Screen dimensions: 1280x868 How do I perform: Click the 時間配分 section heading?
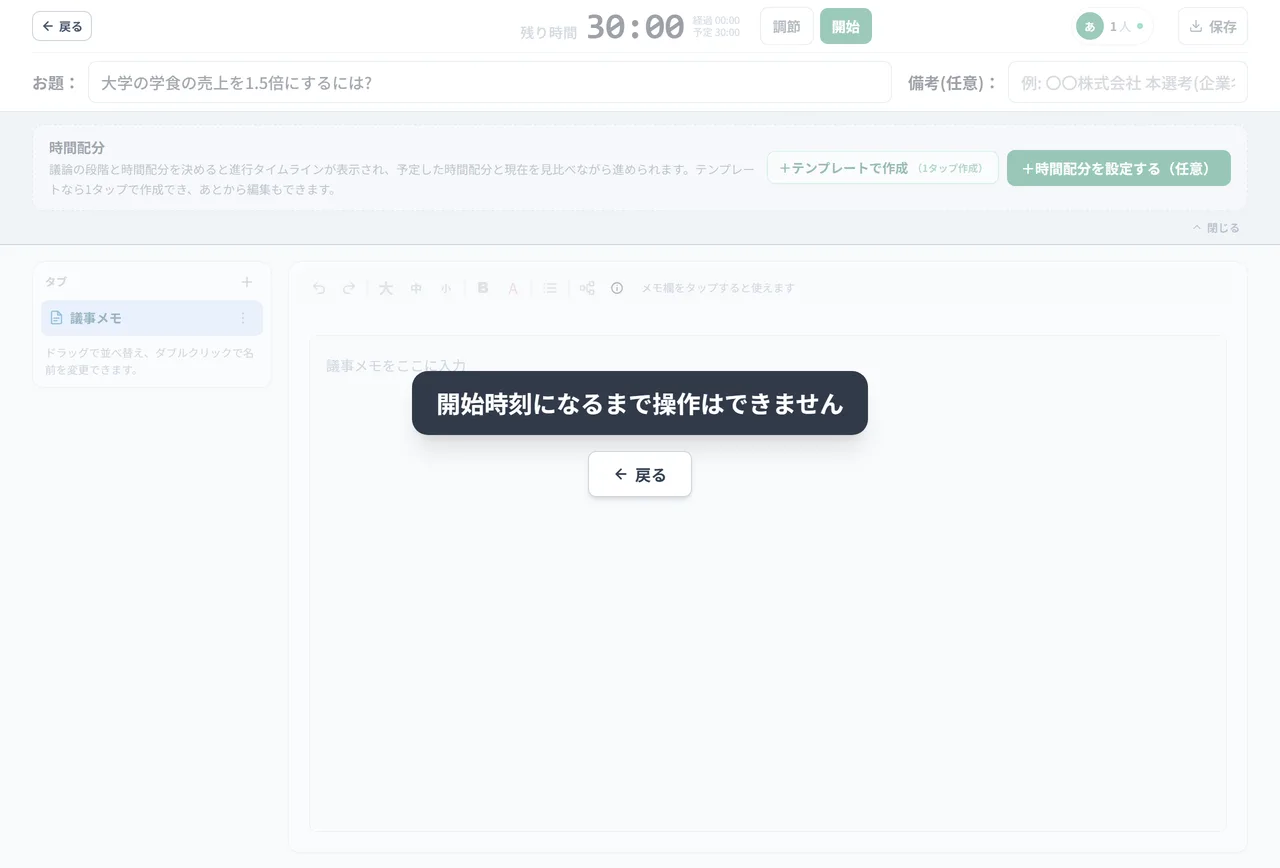[x=77, y=147]
